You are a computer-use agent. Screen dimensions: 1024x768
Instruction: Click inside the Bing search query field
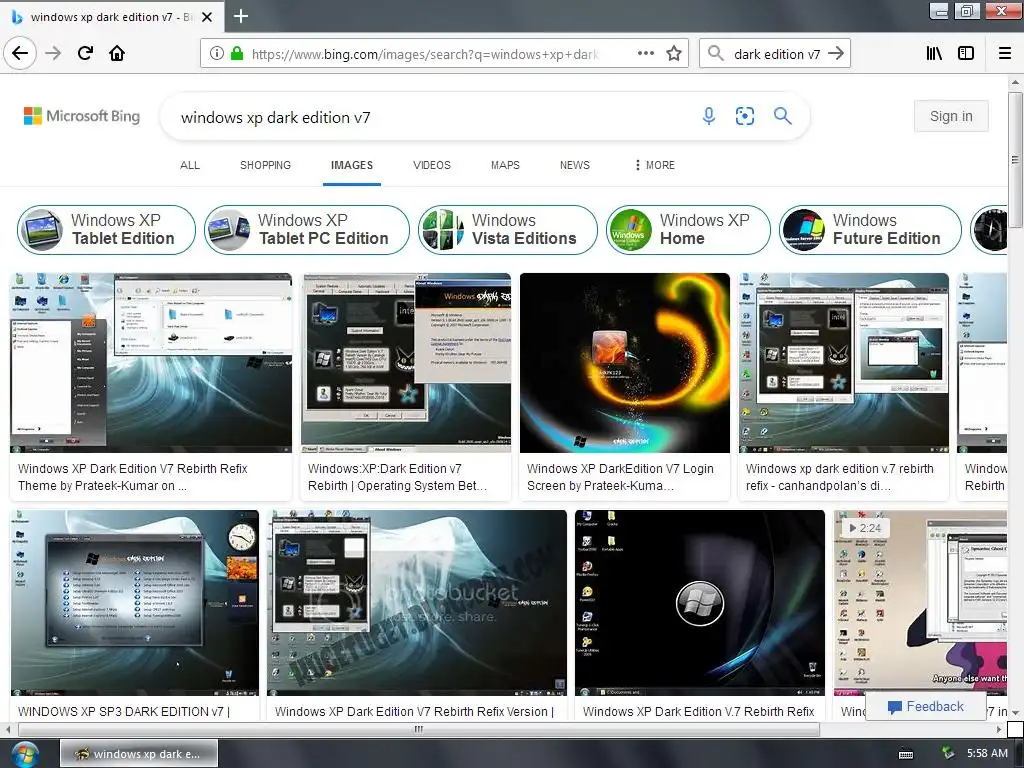click(431, 118)
